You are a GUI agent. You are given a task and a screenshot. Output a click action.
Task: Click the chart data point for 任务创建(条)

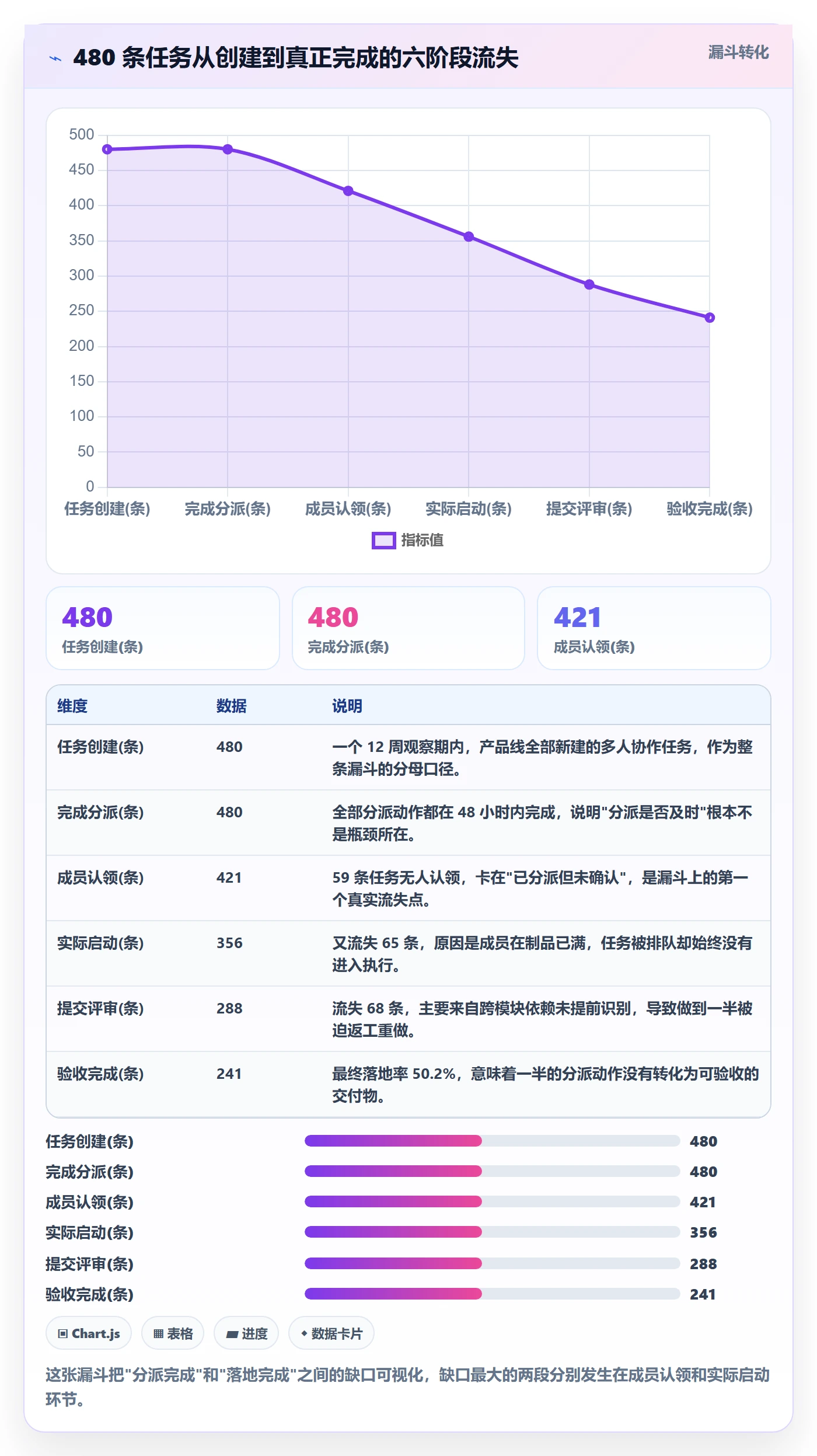(107, 149)
